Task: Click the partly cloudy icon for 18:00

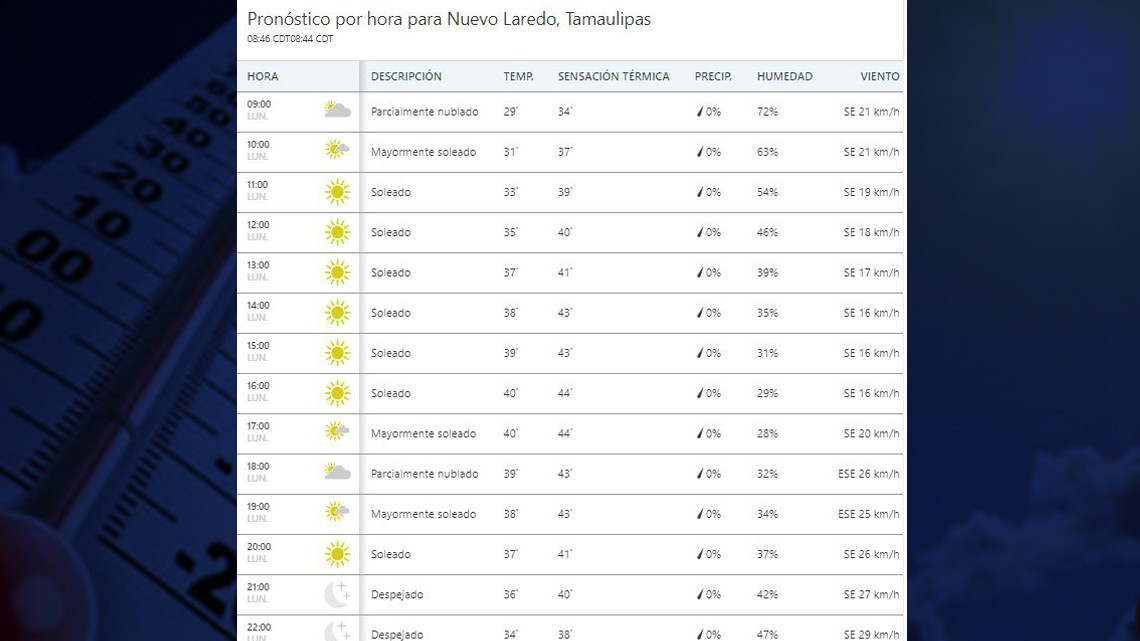Action: point(337,472)
